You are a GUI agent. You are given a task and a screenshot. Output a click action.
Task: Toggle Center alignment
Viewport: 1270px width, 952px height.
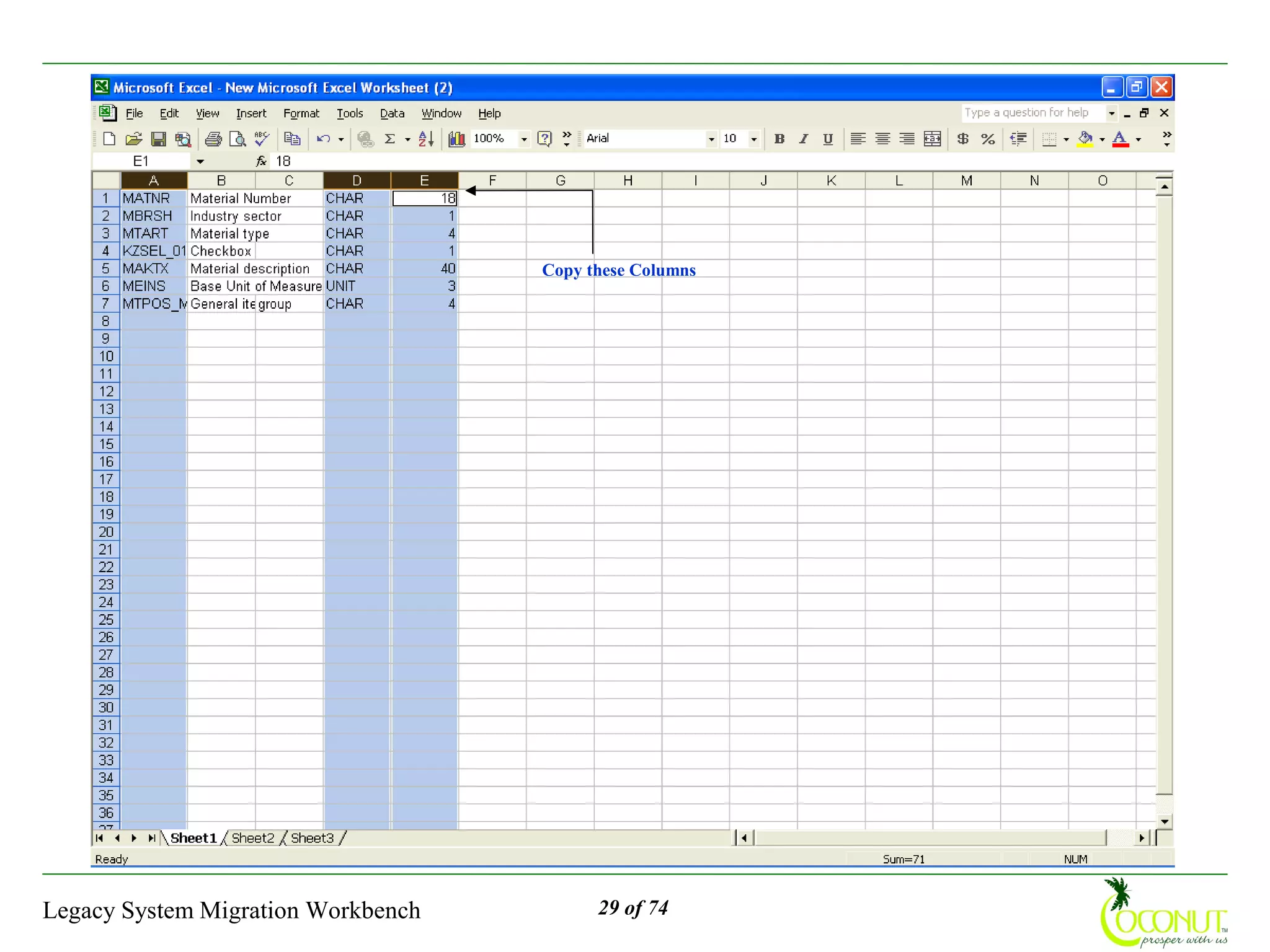tap(882, 139)
